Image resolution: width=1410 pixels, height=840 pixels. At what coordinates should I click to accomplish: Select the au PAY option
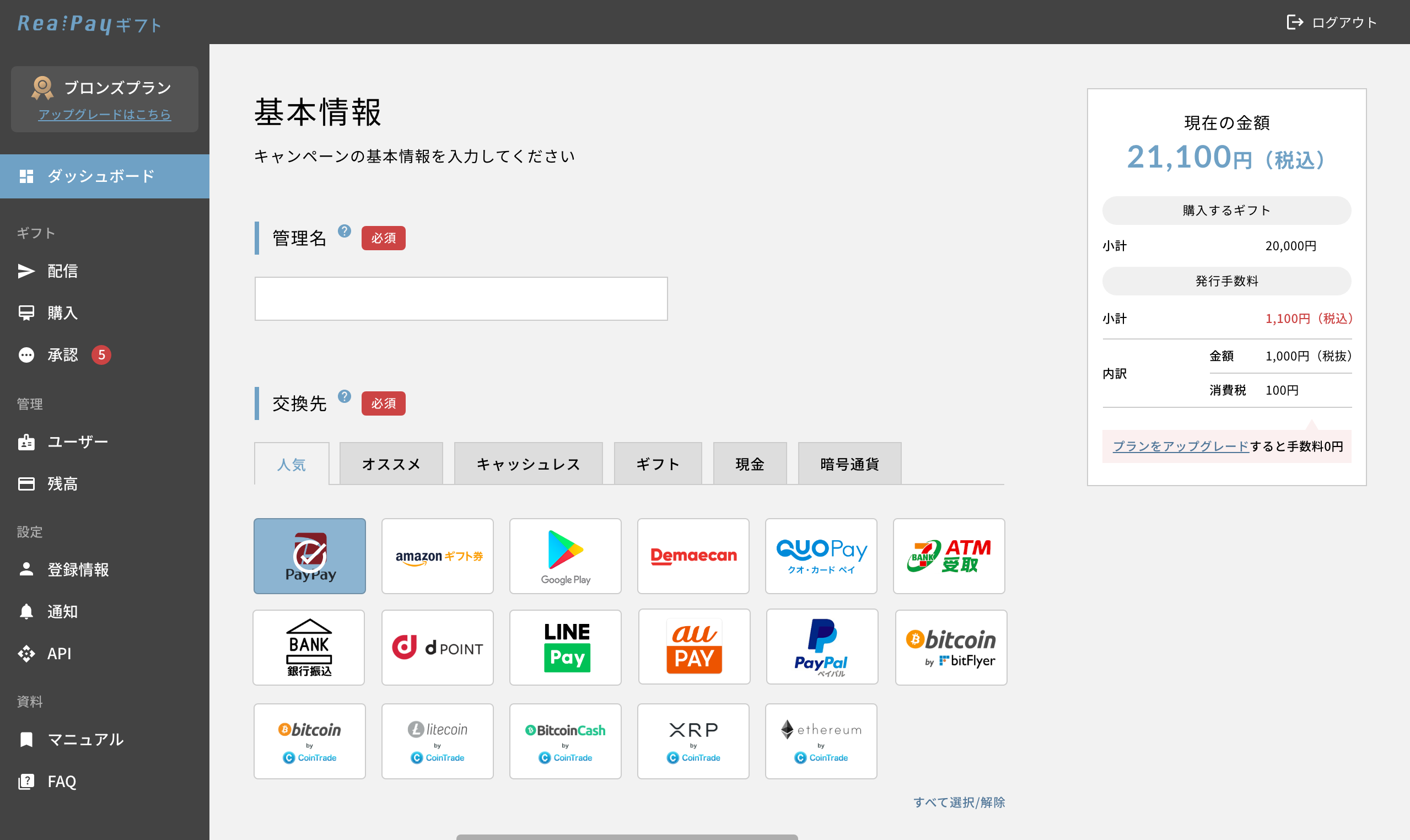695,647
